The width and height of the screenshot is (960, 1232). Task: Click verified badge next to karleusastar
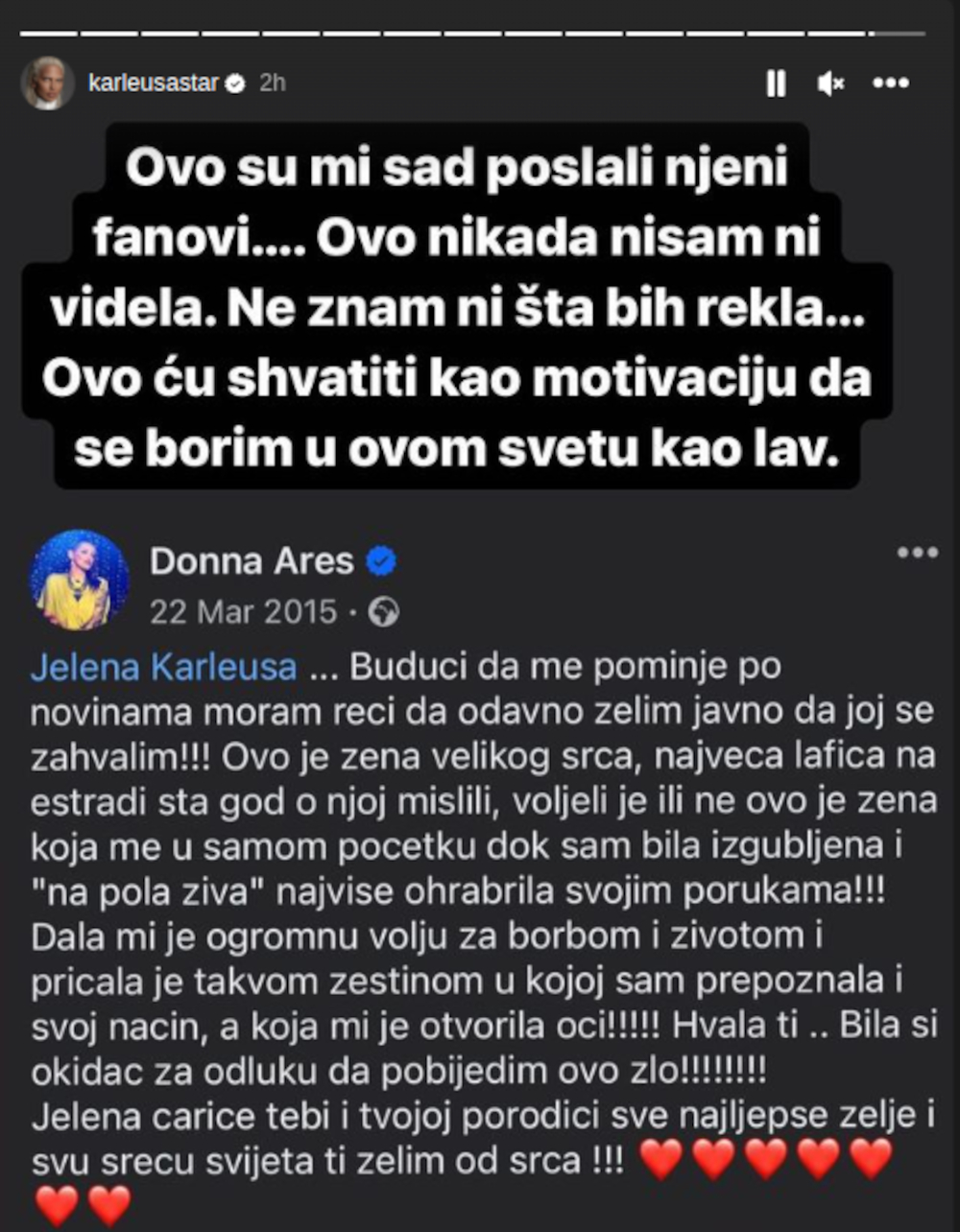tap(234, 84)
